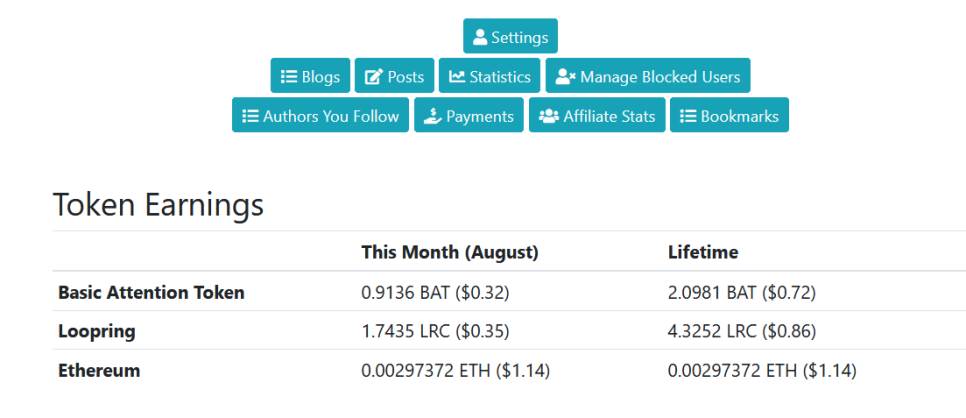Click the edit pencil icon on the Posts button
Image resolution: width=966 pixels, height=418 pixels.
374,76
